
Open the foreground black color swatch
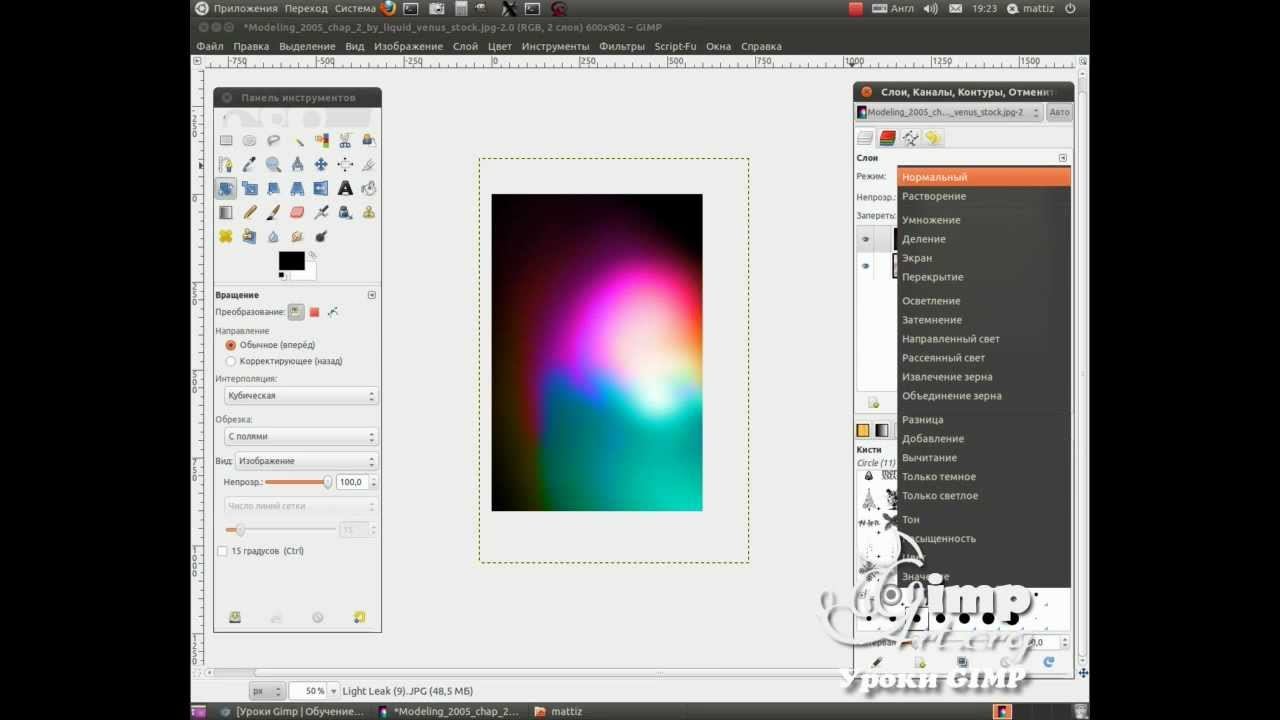click(291, 261)
